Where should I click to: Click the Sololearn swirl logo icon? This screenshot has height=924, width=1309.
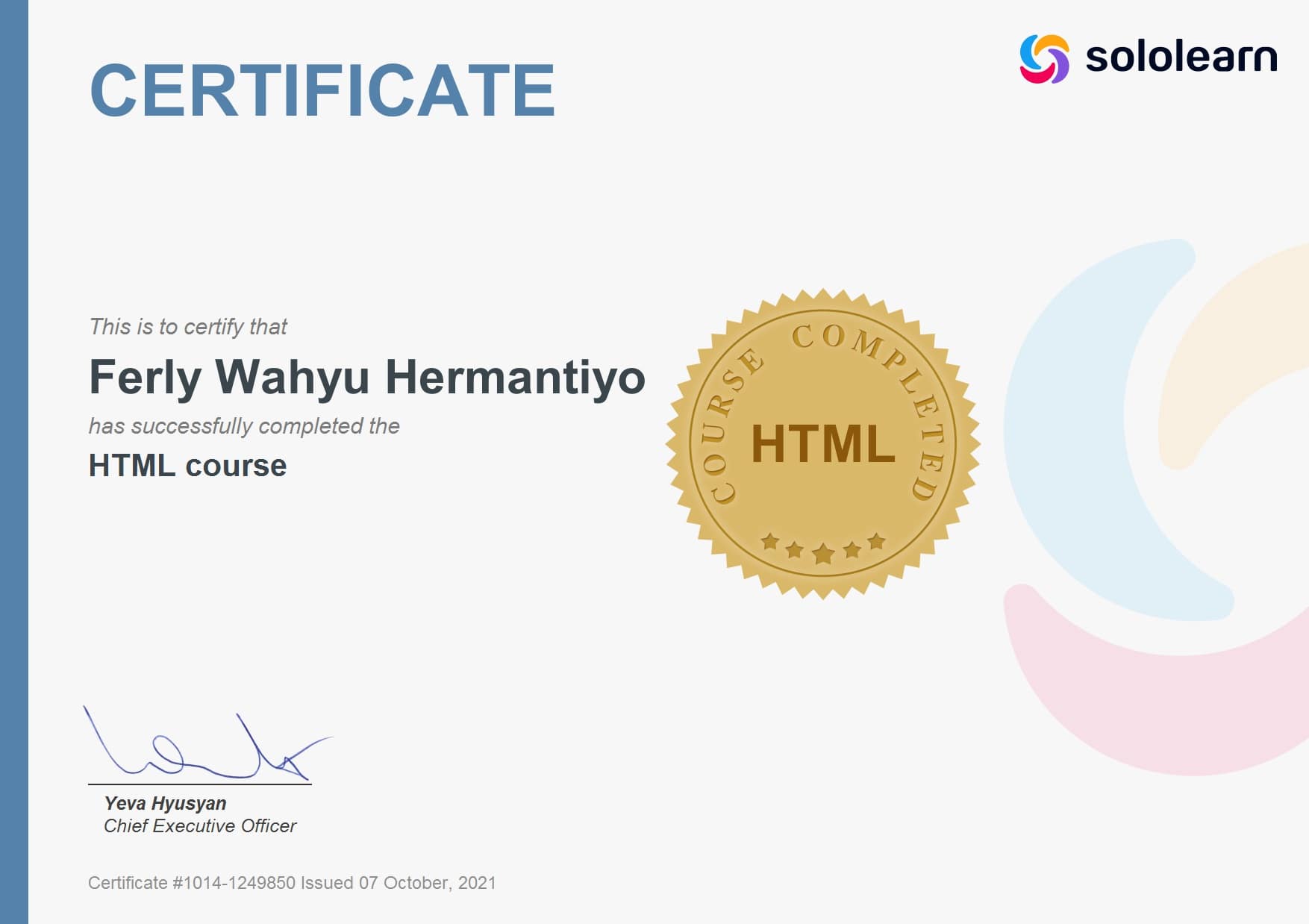coord(1043,58)
